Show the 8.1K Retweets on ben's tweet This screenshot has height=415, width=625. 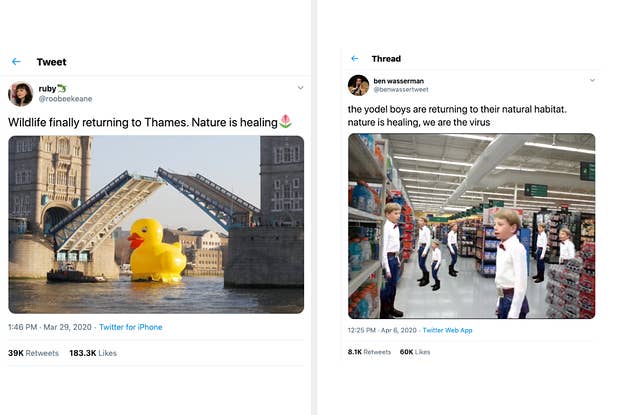pyautogui.click(x=369, y=352)
